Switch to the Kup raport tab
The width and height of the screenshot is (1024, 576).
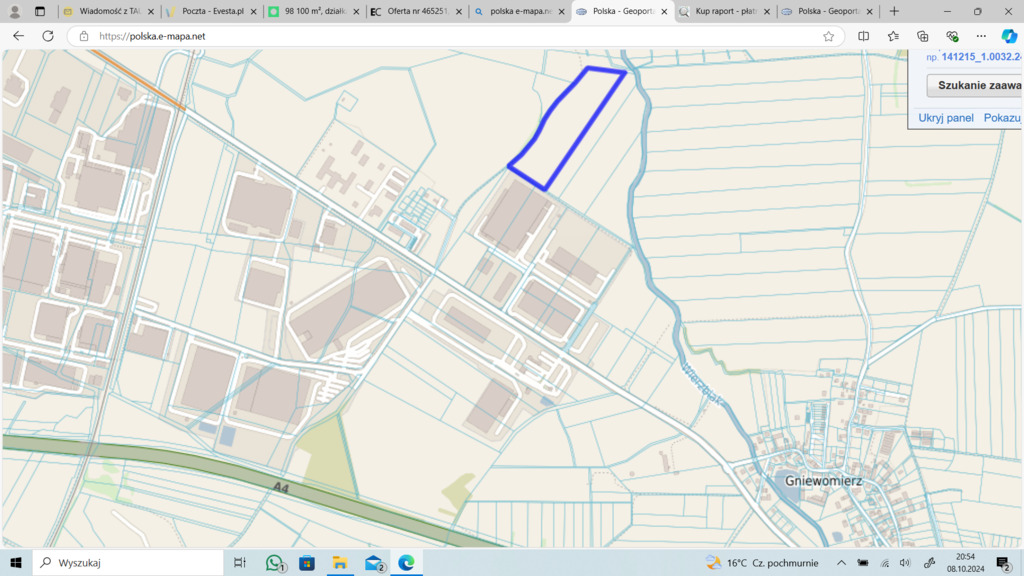[724, 12]
